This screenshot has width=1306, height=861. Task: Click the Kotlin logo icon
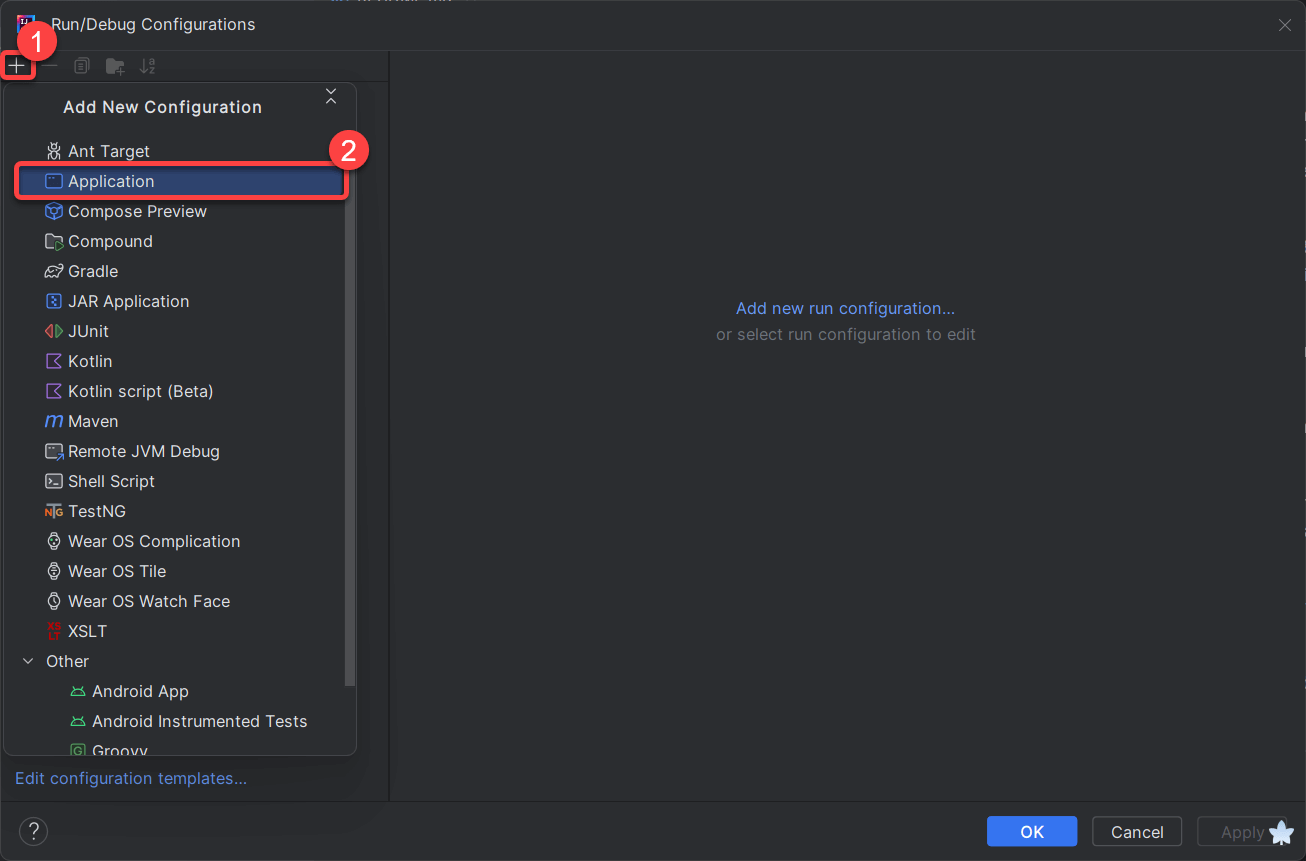[54, 361]
